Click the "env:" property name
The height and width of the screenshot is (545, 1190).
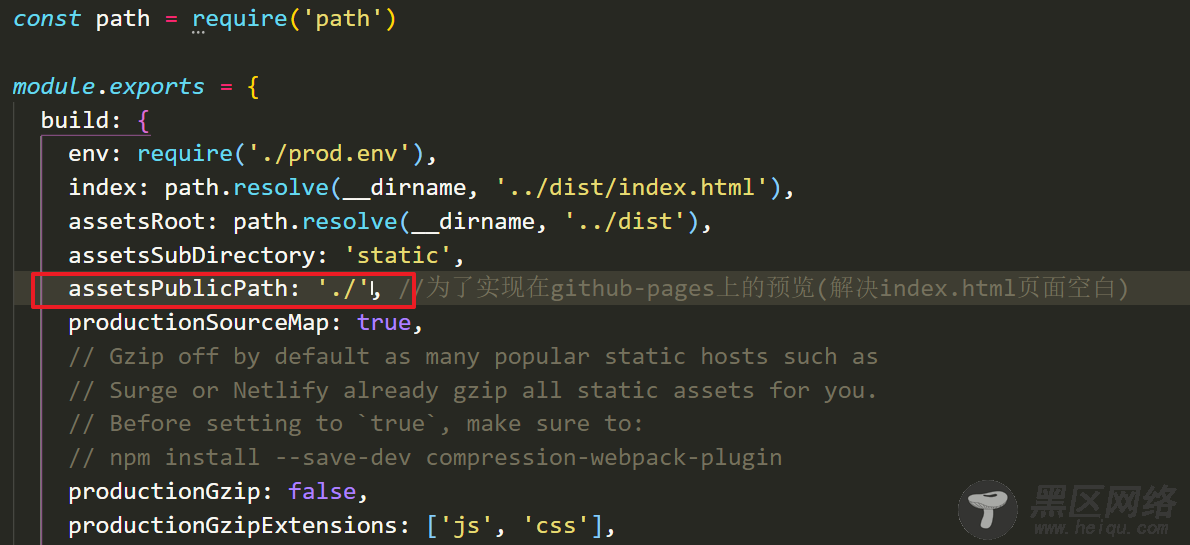click(96, 154)
